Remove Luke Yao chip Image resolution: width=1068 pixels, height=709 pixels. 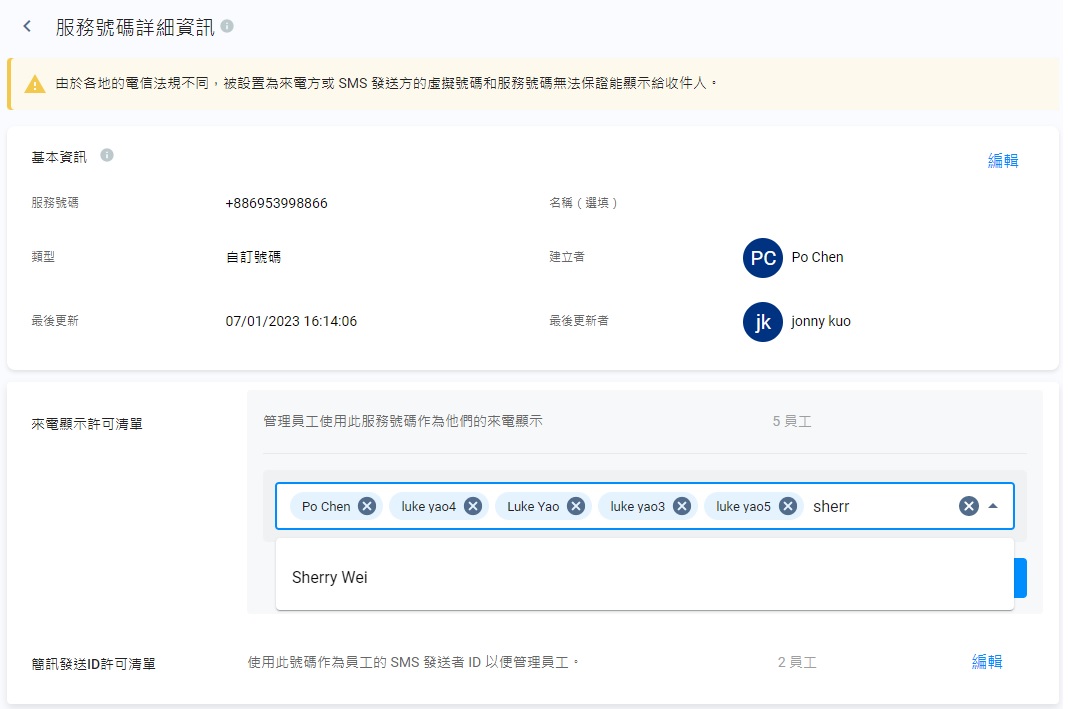(576, 506)
